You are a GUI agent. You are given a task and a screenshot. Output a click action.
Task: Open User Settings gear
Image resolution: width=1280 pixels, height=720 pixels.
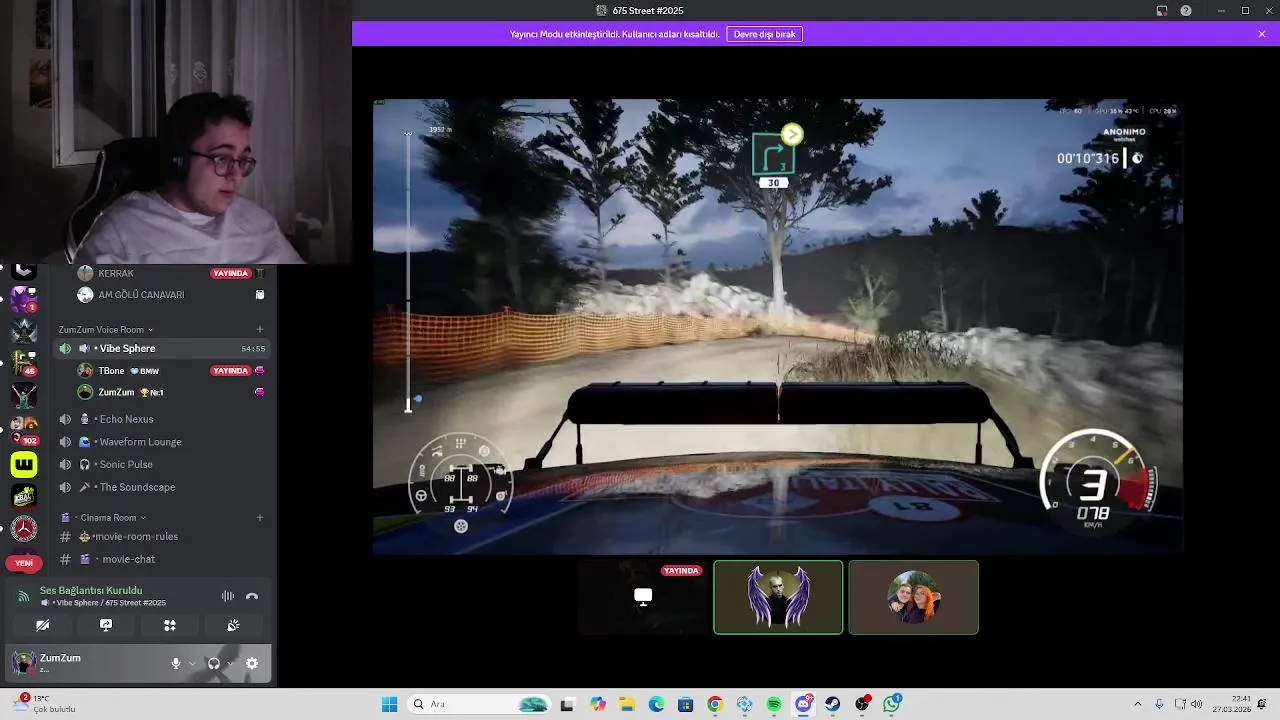click(252, 663)
